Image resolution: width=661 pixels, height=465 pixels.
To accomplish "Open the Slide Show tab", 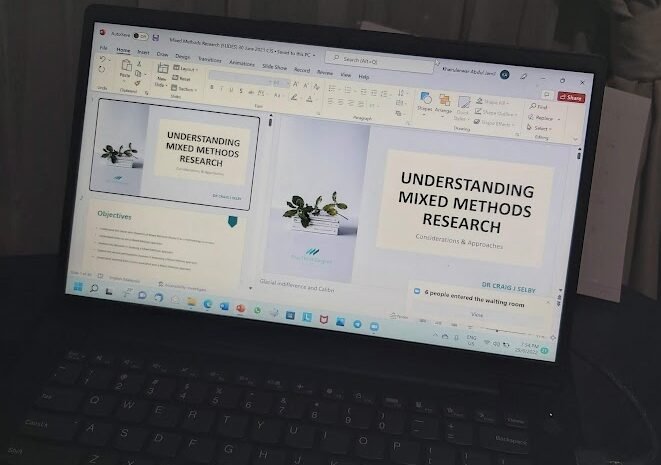I will pyautogui.click(x=274, y=67).
